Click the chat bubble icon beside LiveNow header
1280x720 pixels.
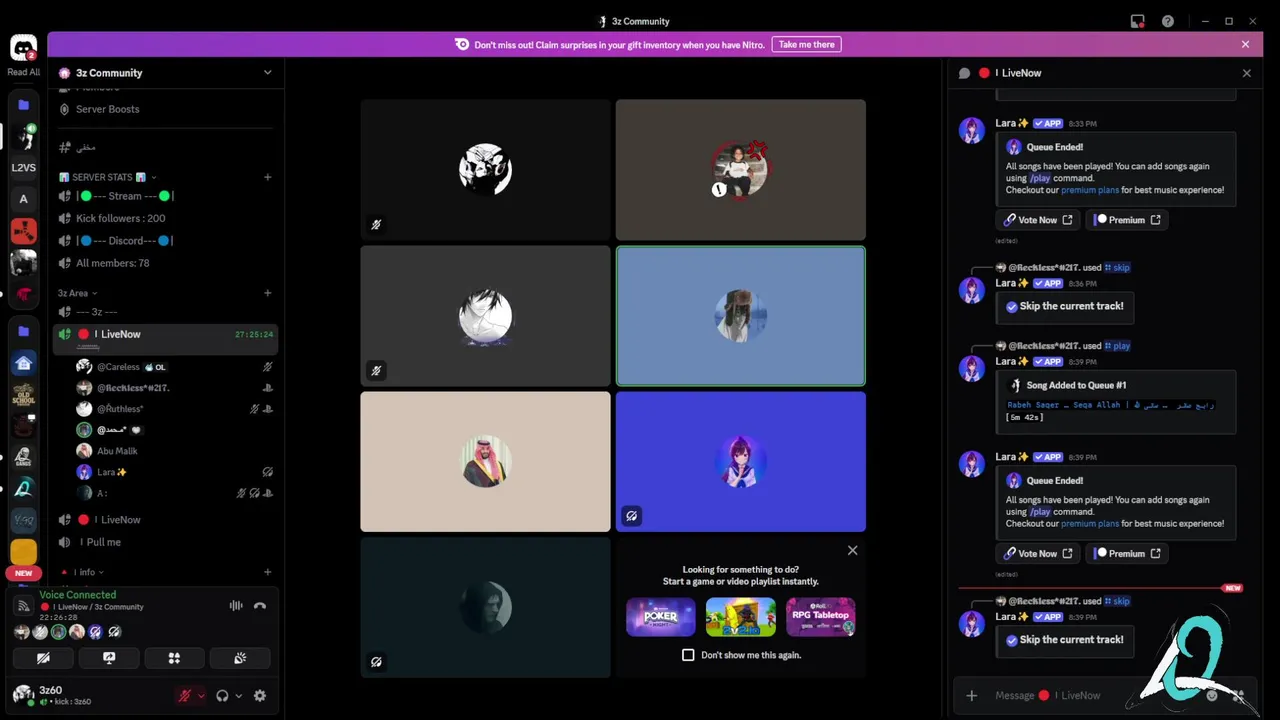click(964, 73)
